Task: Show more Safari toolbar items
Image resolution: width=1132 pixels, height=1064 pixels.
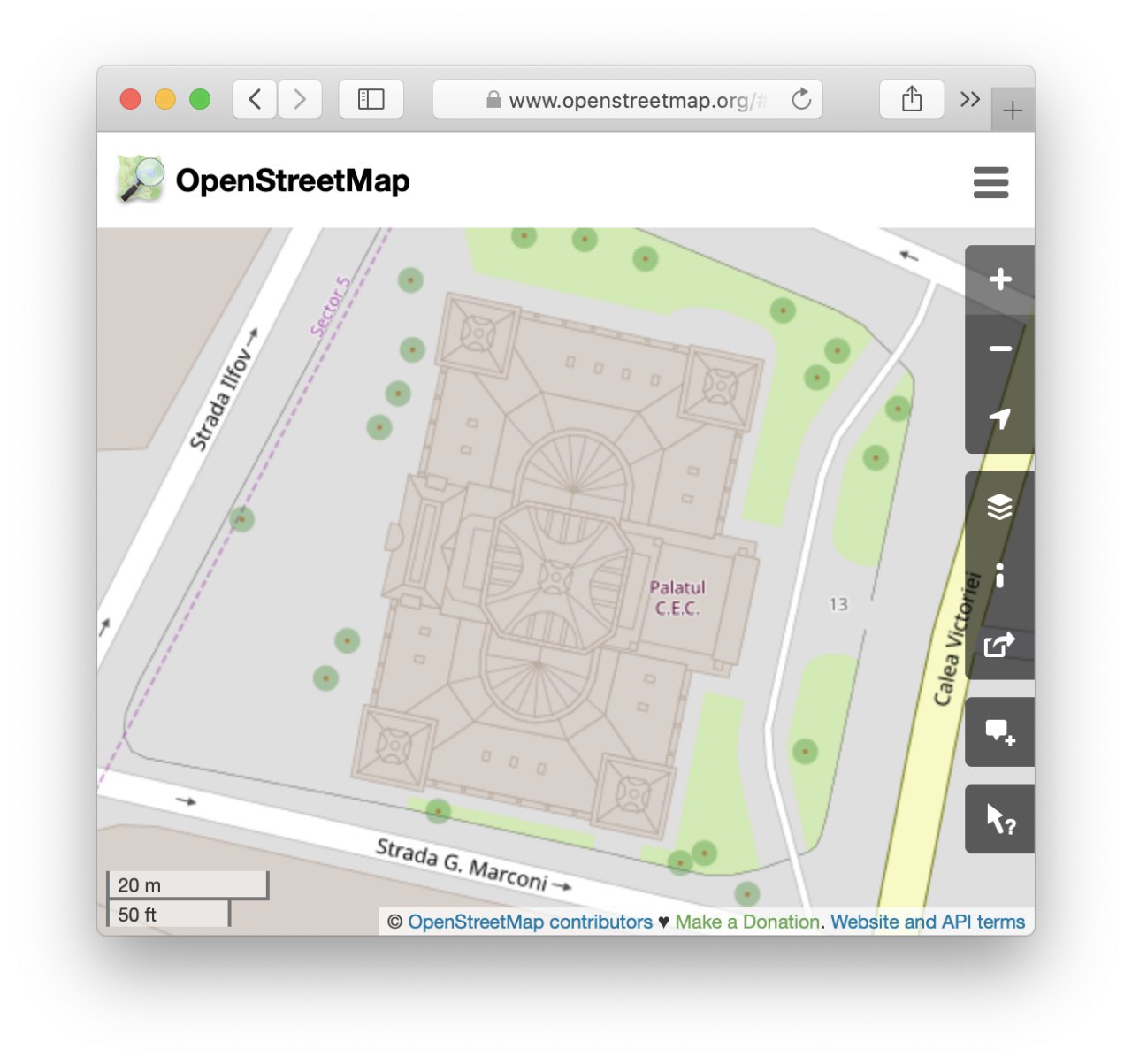Action: [970, 99]
